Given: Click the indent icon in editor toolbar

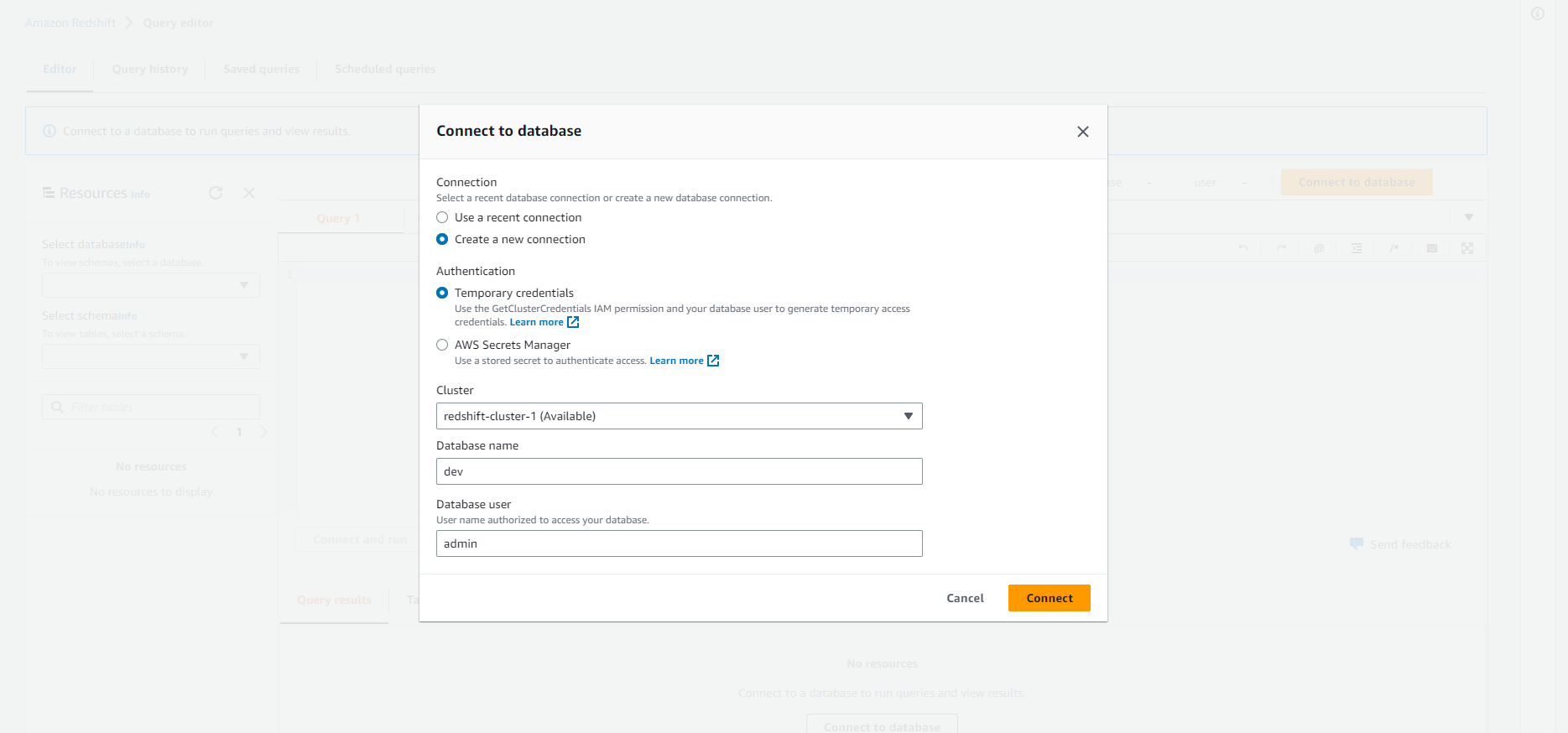Looking at the screenshot, I should tap(1357, 248).
